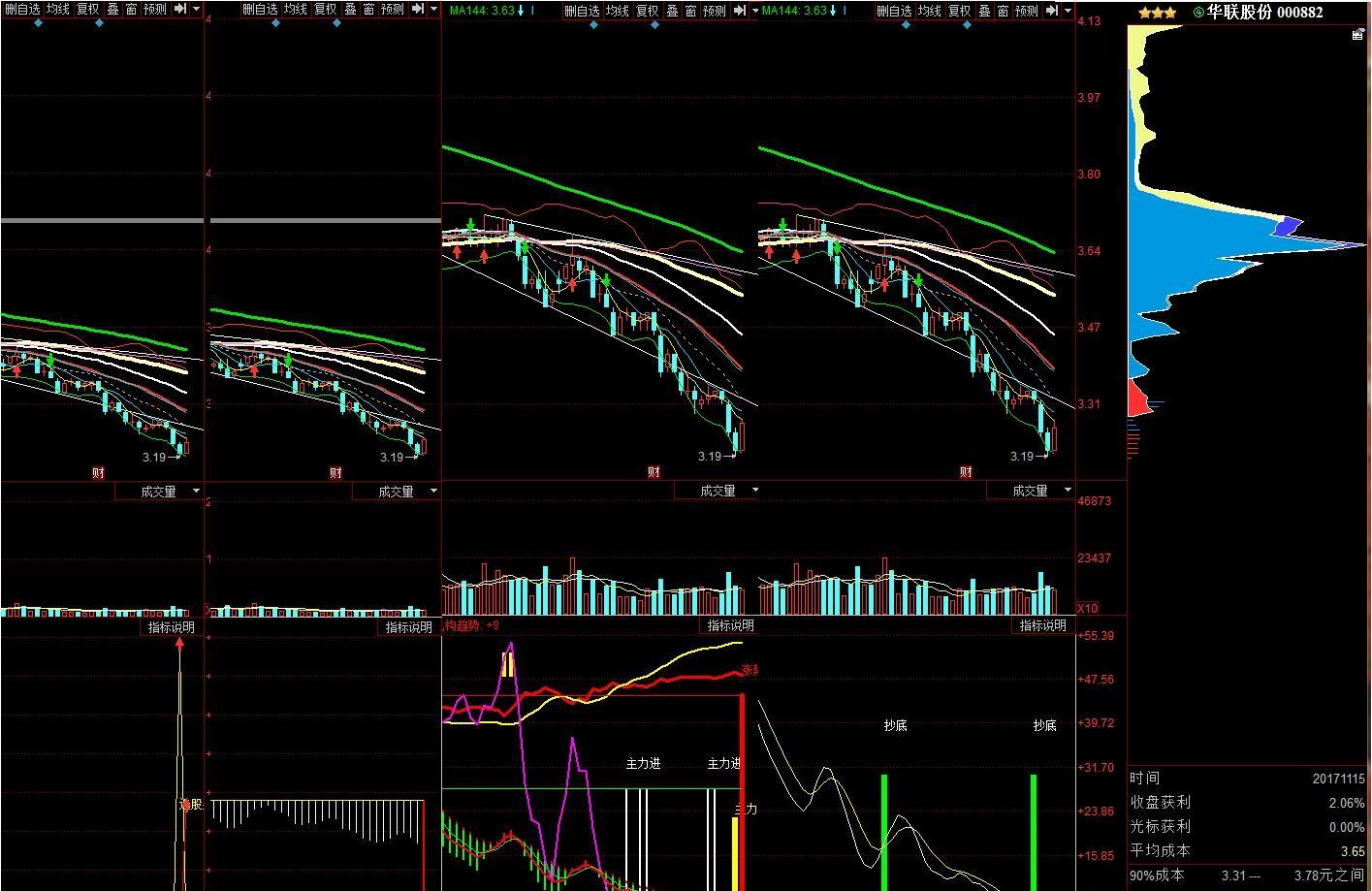The width and height of the screenshot is (1372, 891).
Task: Click the three-star rating icon beside the stock name
Action: (x=1158, y=13)
